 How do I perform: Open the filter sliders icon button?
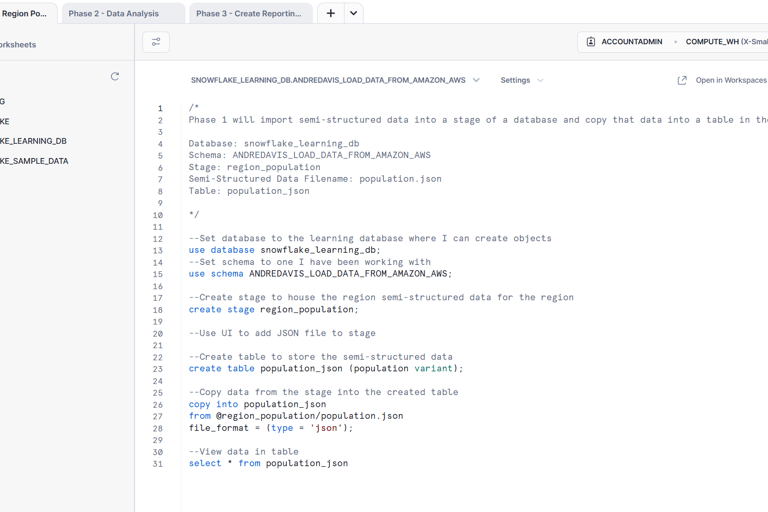click(x=156, y=42)
